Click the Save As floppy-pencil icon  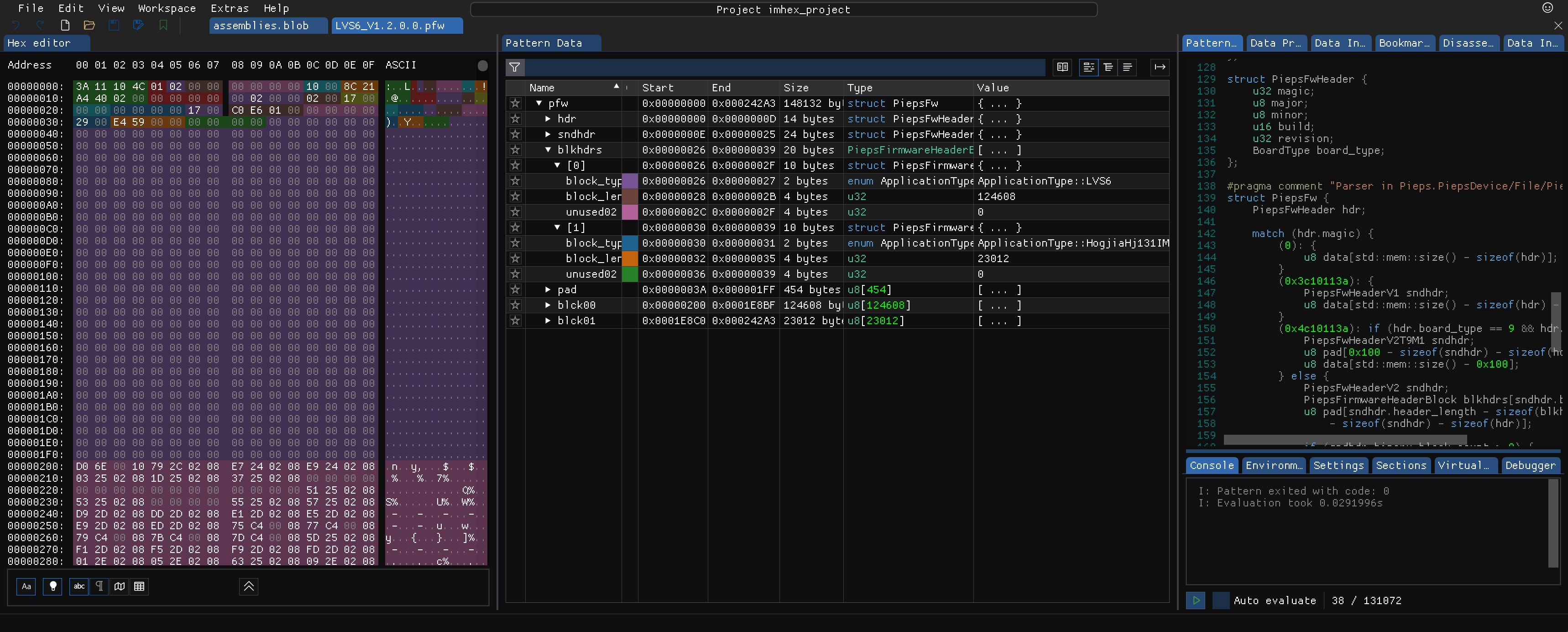(139, 26)
